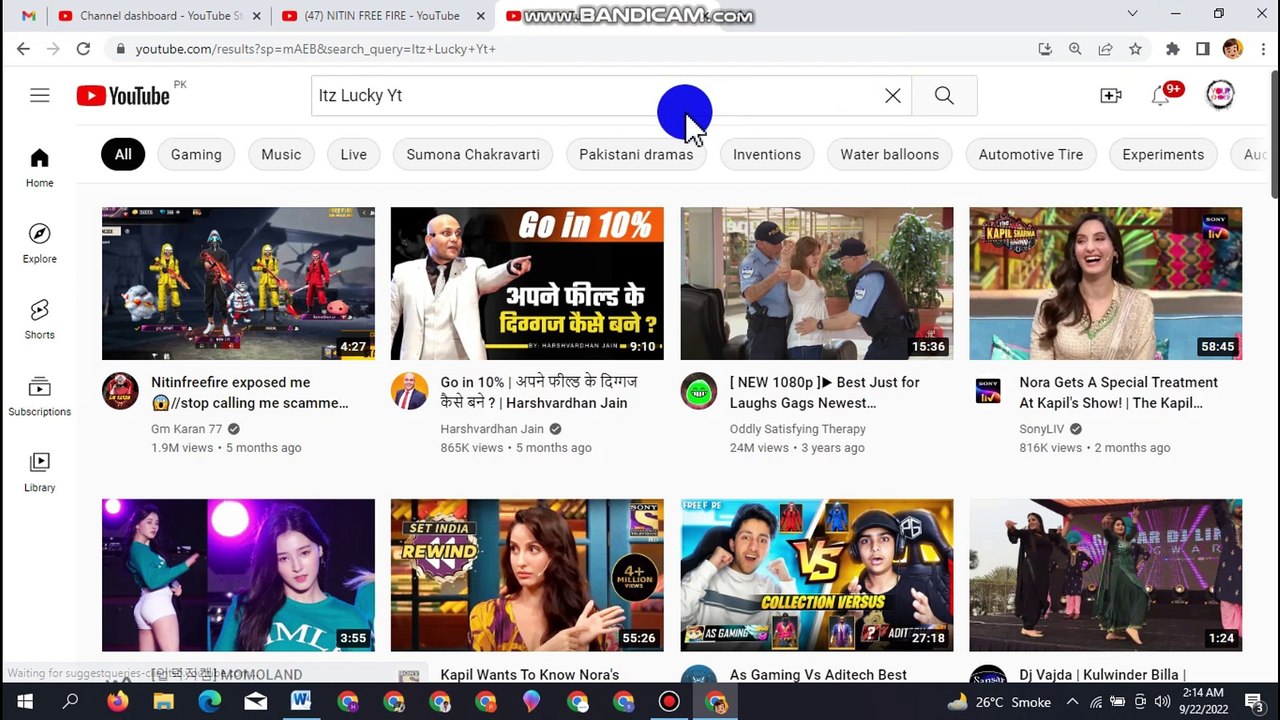The image size is (1280, 720).
Task: Select the Live filter chip
Action: [353, 154]
